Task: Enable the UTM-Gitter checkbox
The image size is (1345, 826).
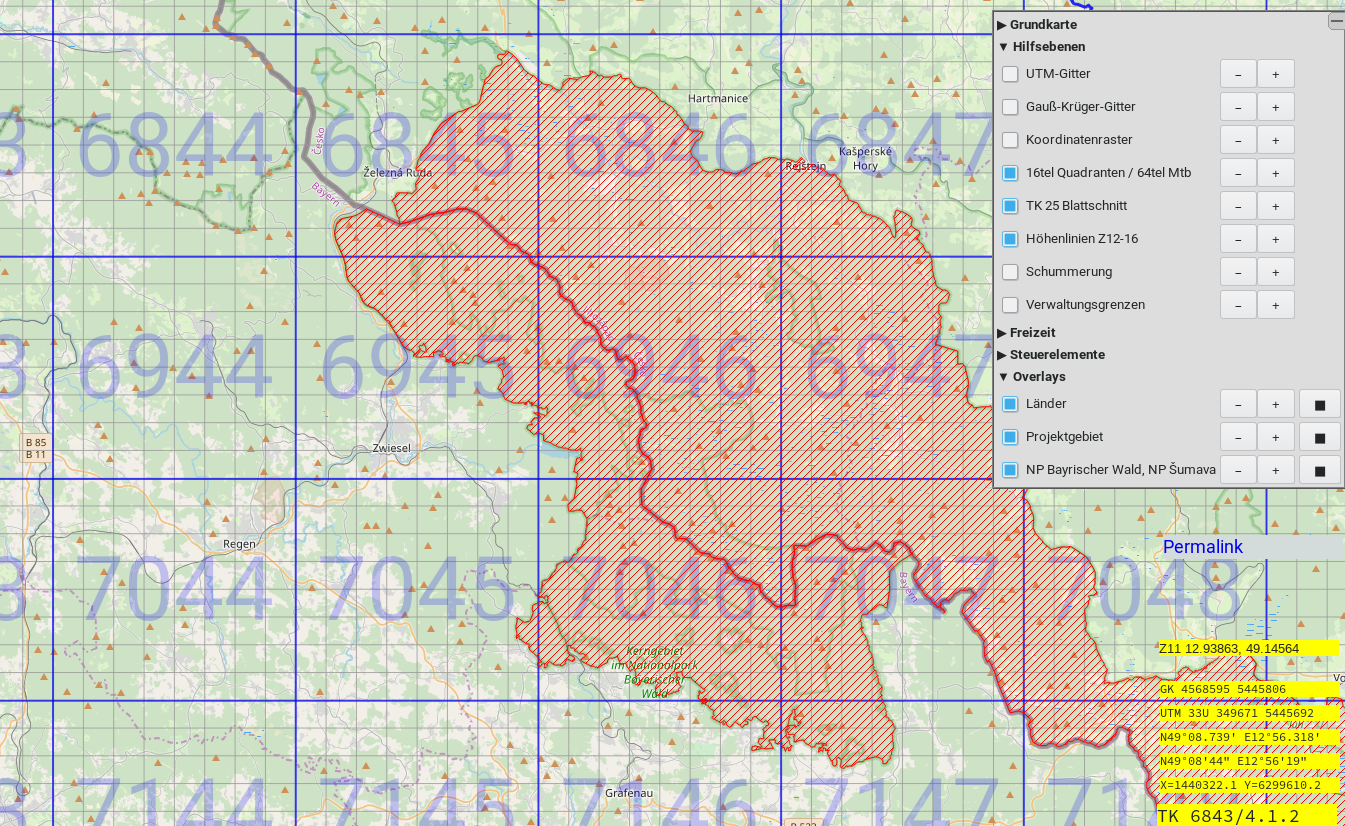Action: point(1010,74)
